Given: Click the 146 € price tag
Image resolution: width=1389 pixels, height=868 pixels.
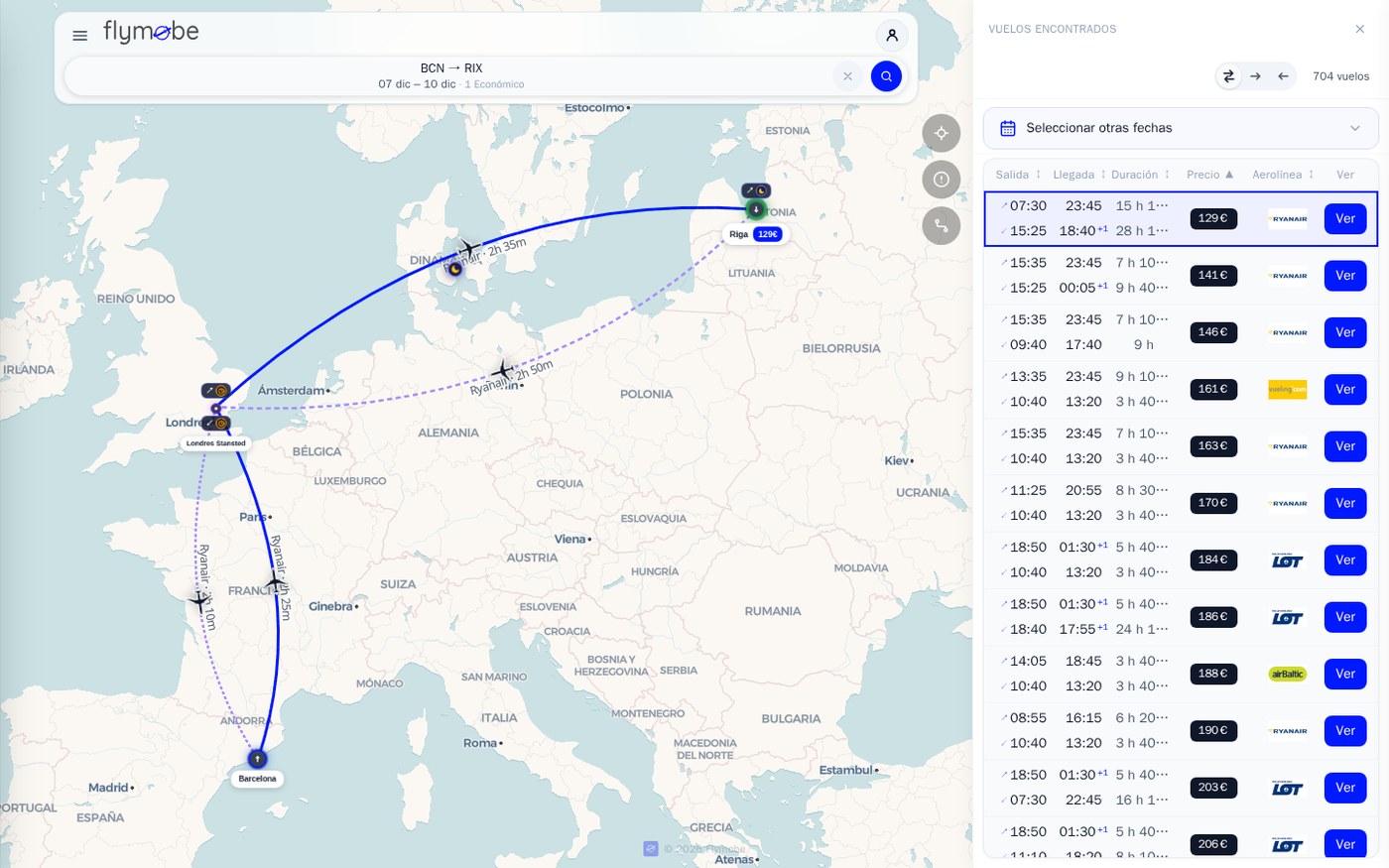Looking at the screenshot, I should coord(1213,332).
